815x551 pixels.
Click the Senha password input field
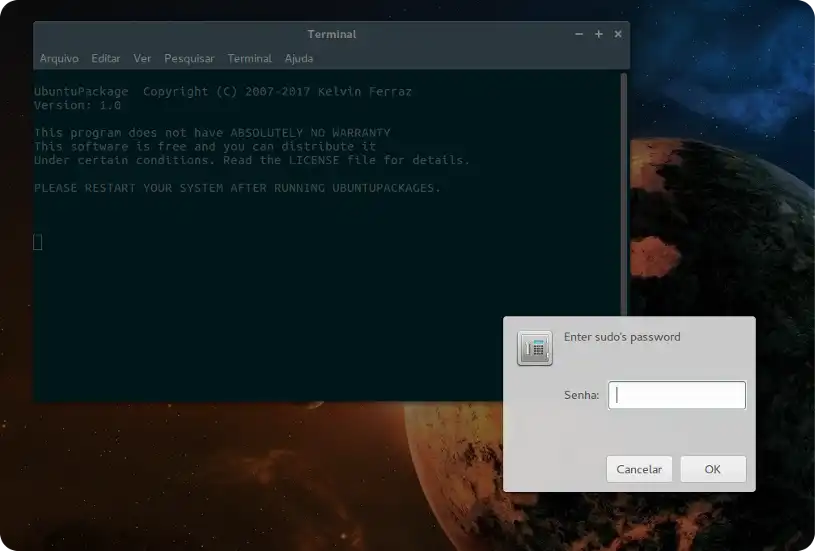pos(677,395)
